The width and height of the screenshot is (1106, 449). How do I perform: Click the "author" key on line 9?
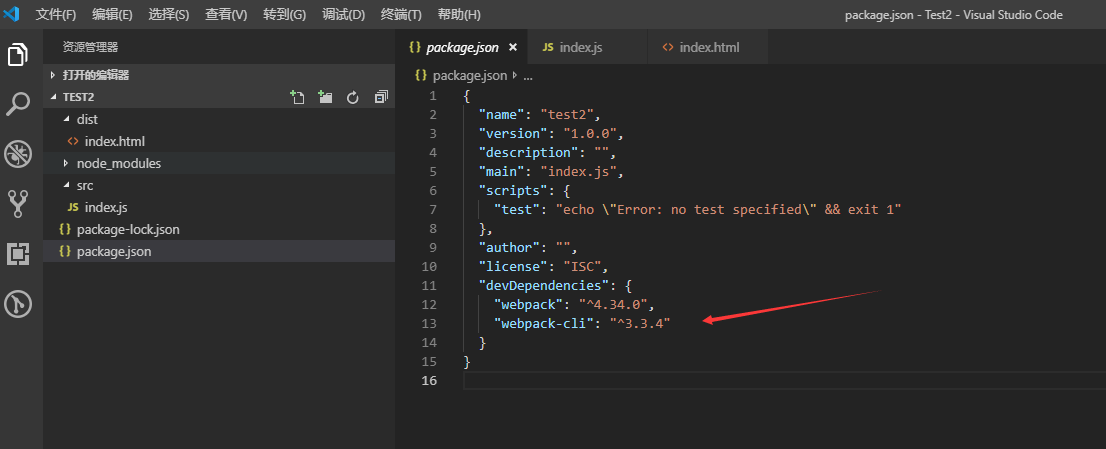[510, 247]
